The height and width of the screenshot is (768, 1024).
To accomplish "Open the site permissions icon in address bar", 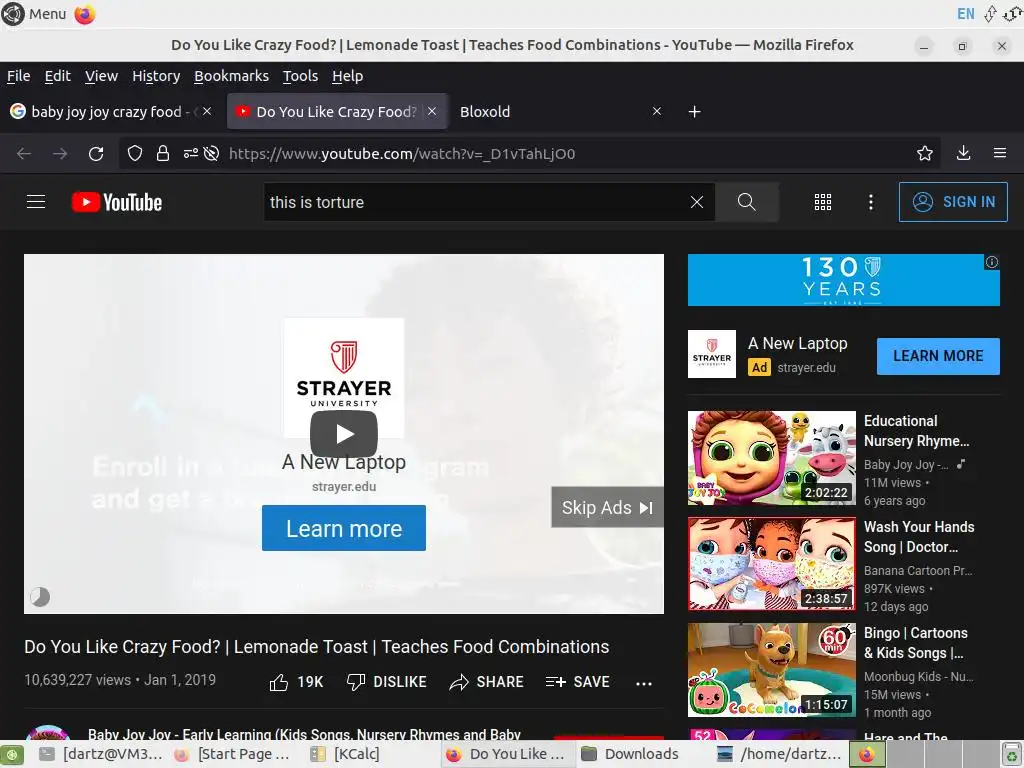I will coord(190,153).
